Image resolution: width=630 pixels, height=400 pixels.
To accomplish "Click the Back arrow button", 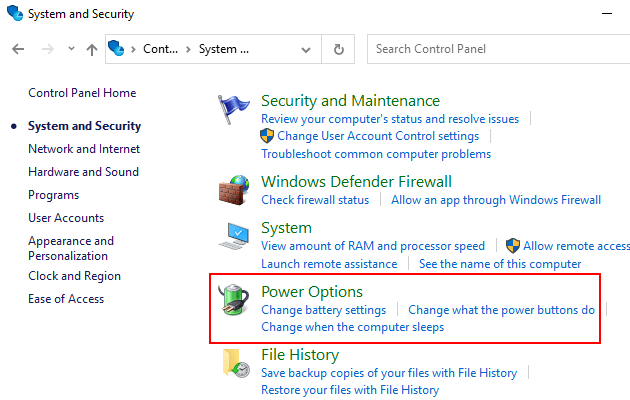I will pyautogui.click(x=18, y=49).
